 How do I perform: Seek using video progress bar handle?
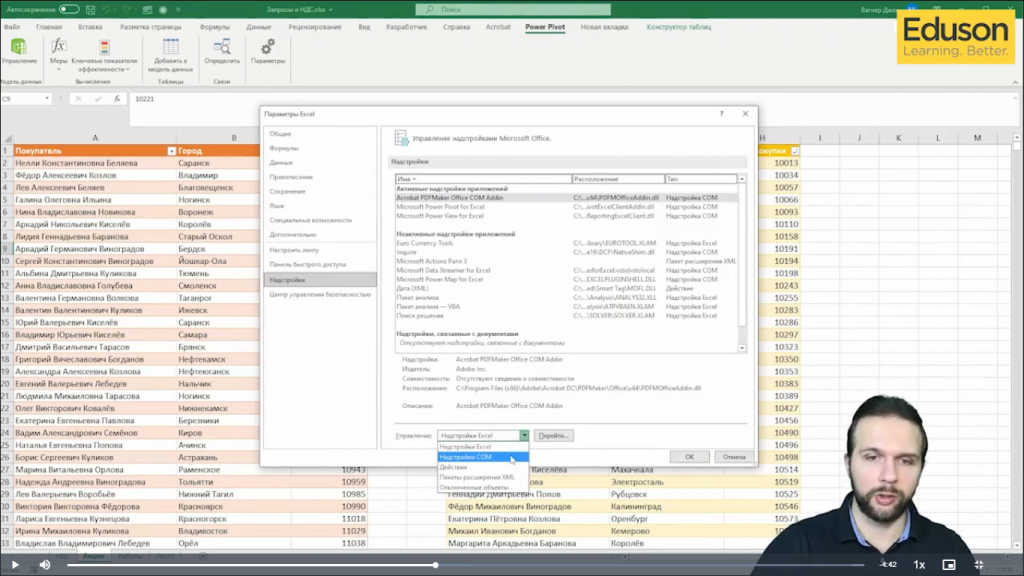[x=435, y=565]
